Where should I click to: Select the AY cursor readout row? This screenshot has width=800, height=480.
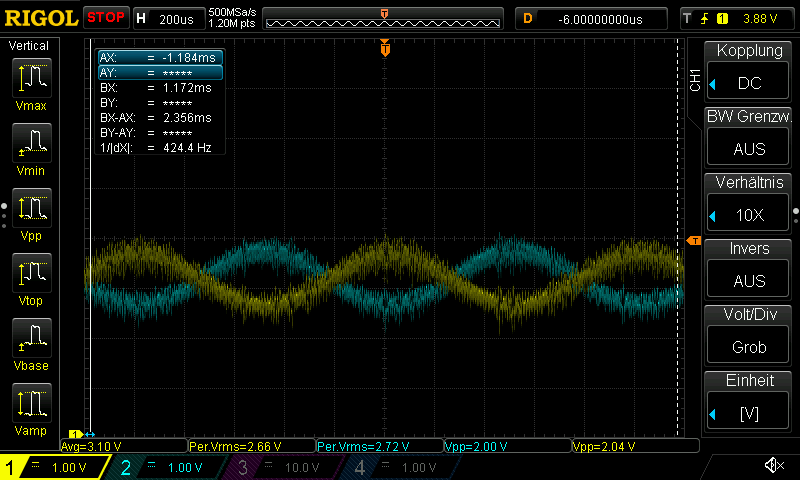[x=160, y=73]
